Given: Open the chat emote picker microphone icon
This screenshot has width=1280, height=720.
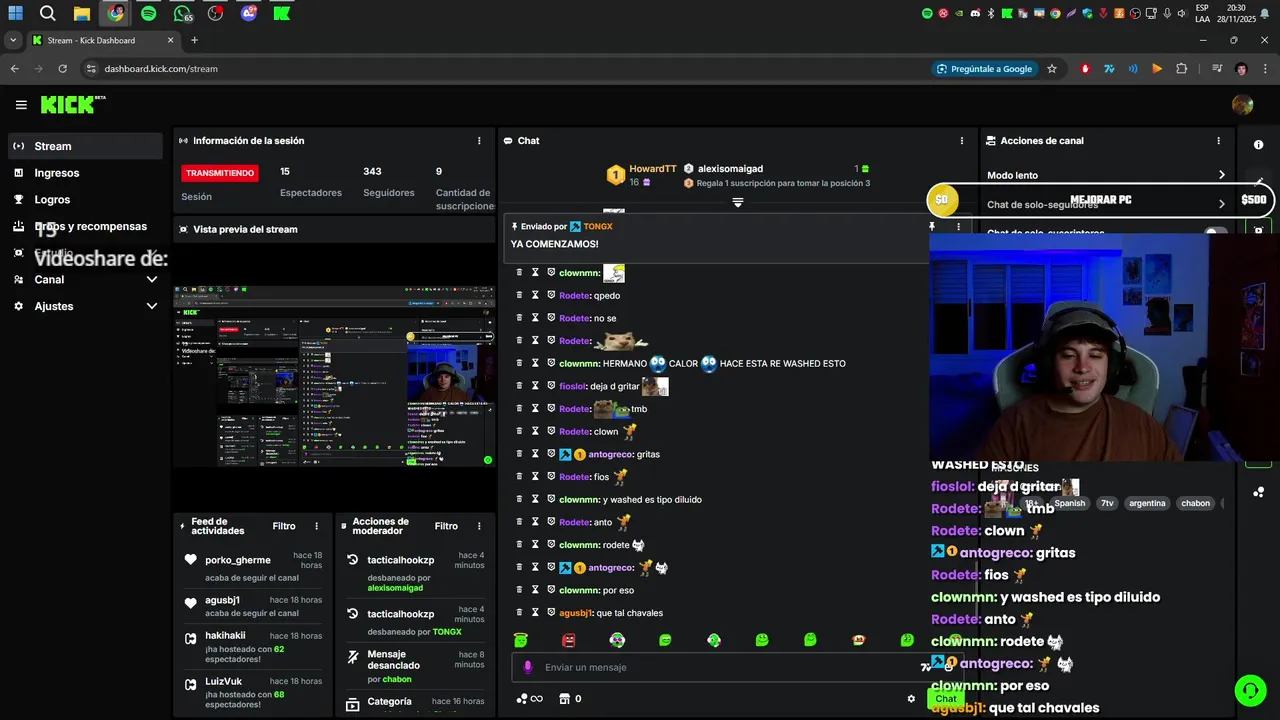Looking at the screenshot, I should 528,667.
